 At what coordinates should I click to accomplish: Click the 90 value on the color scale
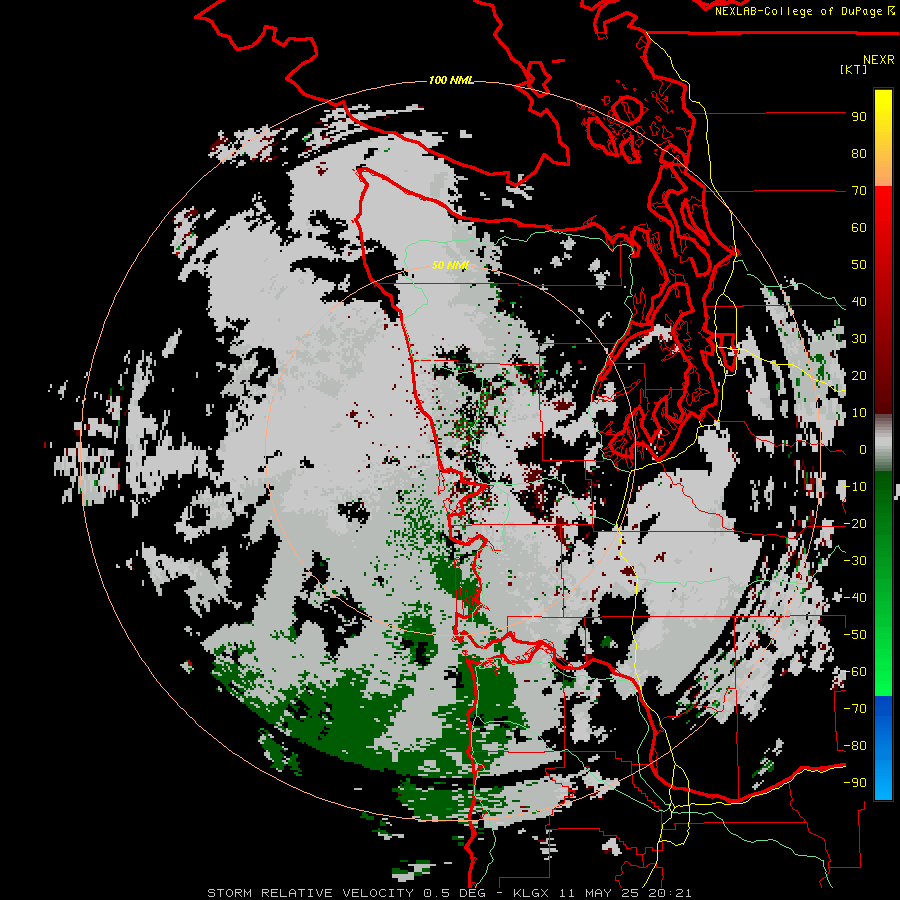coord(859,117)
